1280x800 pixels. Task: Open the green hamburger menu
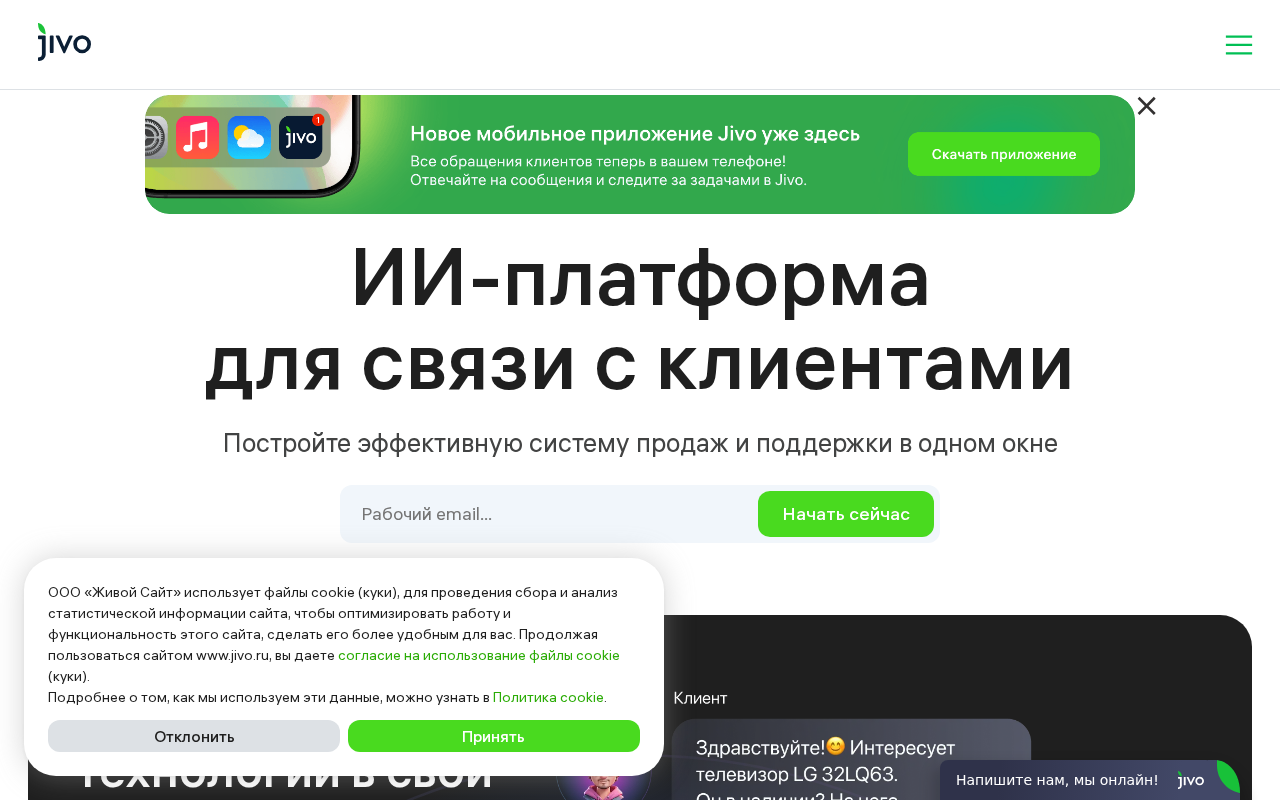(x=1239, y=45)
